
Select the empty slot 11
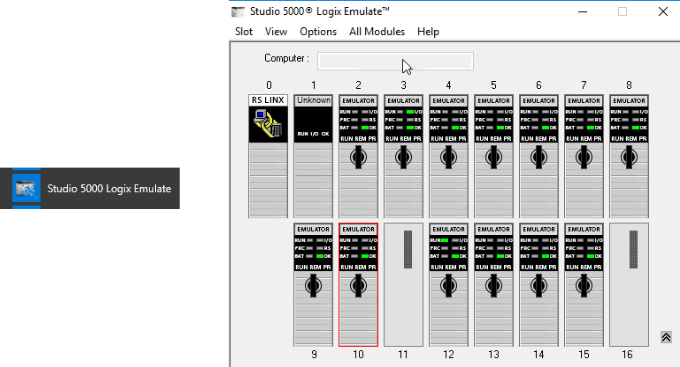[403, 285]
